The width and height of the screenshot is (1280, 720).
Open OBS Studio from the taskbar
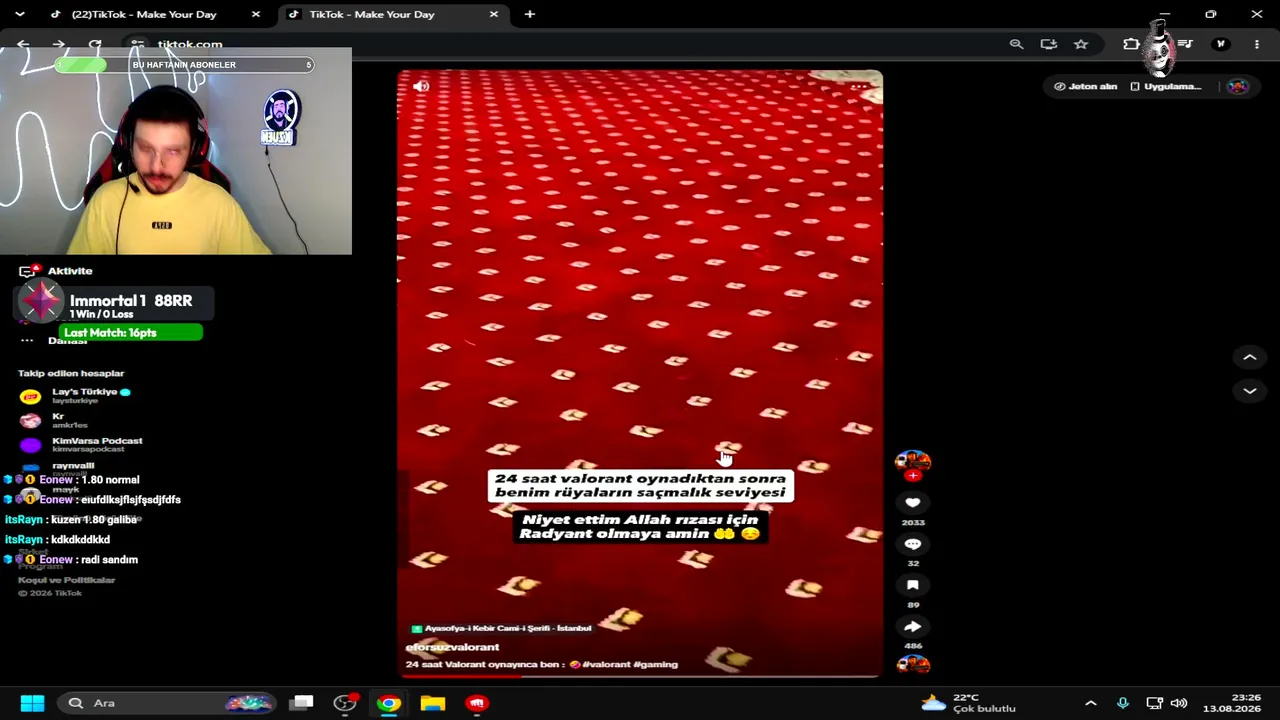(345, 703)
